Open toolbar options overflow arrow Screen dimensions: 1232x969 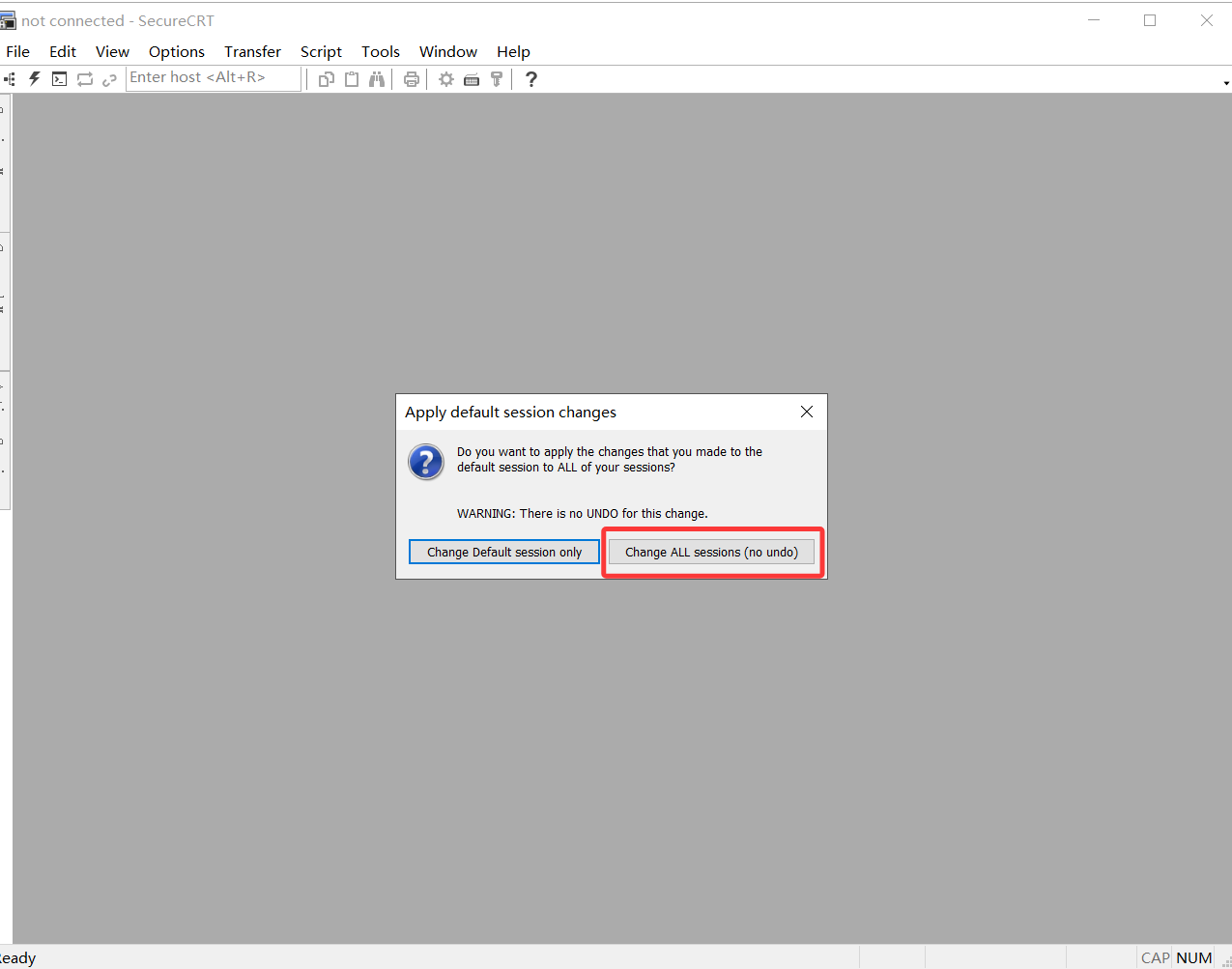click(x=1226, y=83)
